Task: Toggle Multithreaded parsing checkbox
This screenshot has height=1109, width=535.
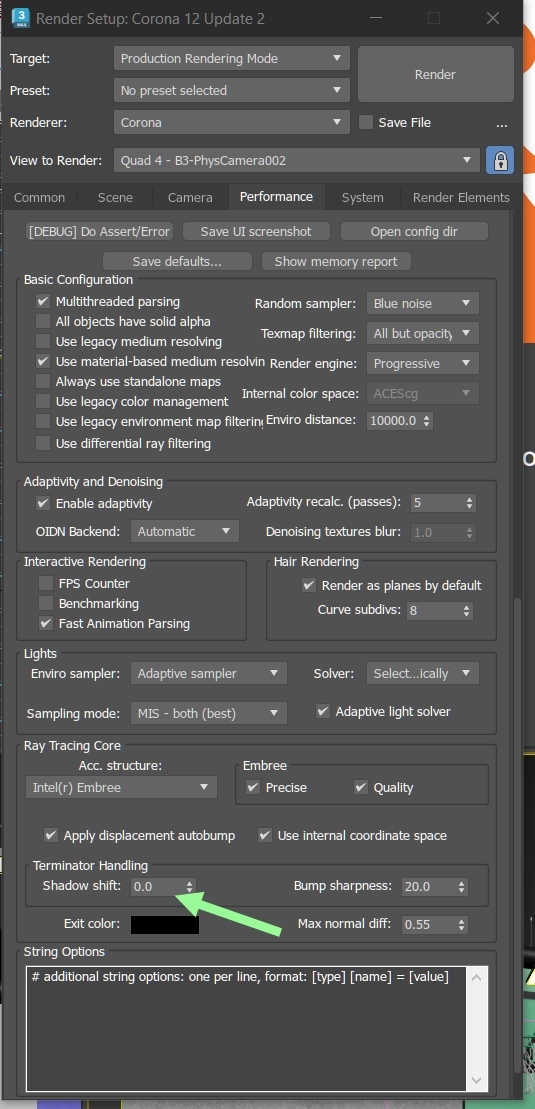Action: pos(43,302)
